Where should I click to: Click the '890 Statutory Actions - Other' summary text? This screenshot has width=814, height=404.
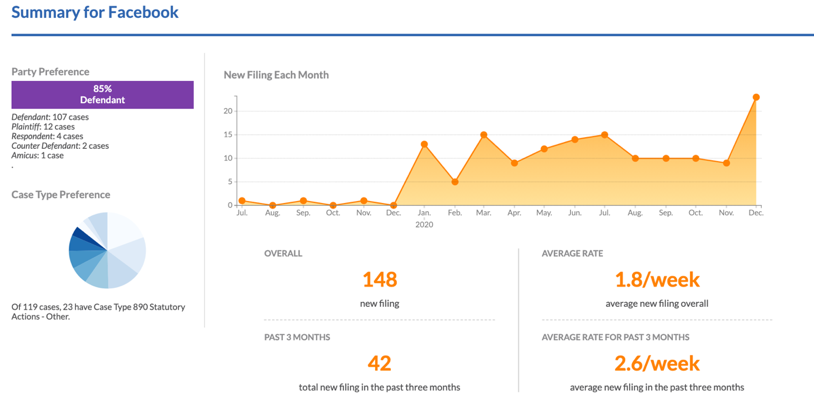[x=98, y=312]
